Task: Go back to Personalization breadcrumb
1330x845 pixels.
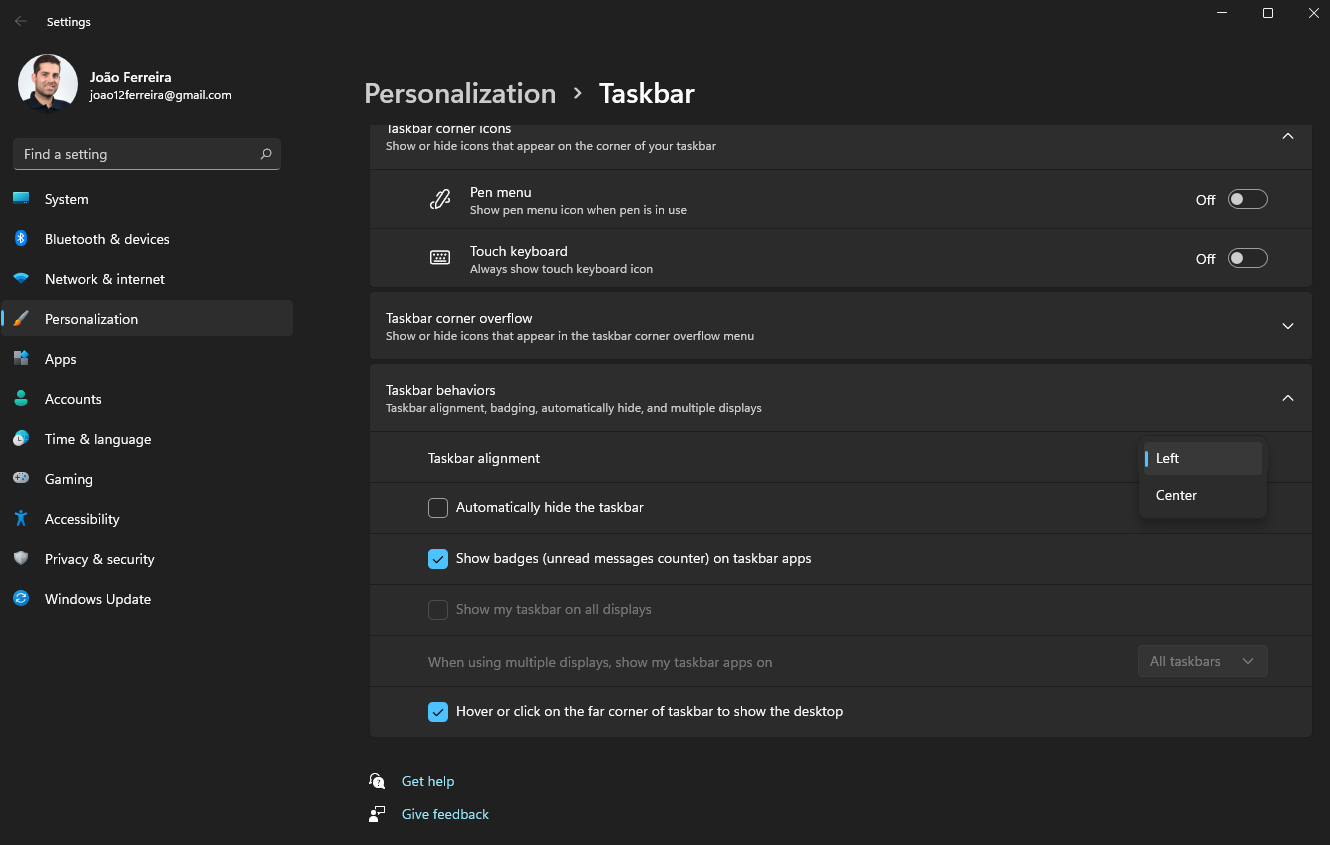Action: click(459, 93)
